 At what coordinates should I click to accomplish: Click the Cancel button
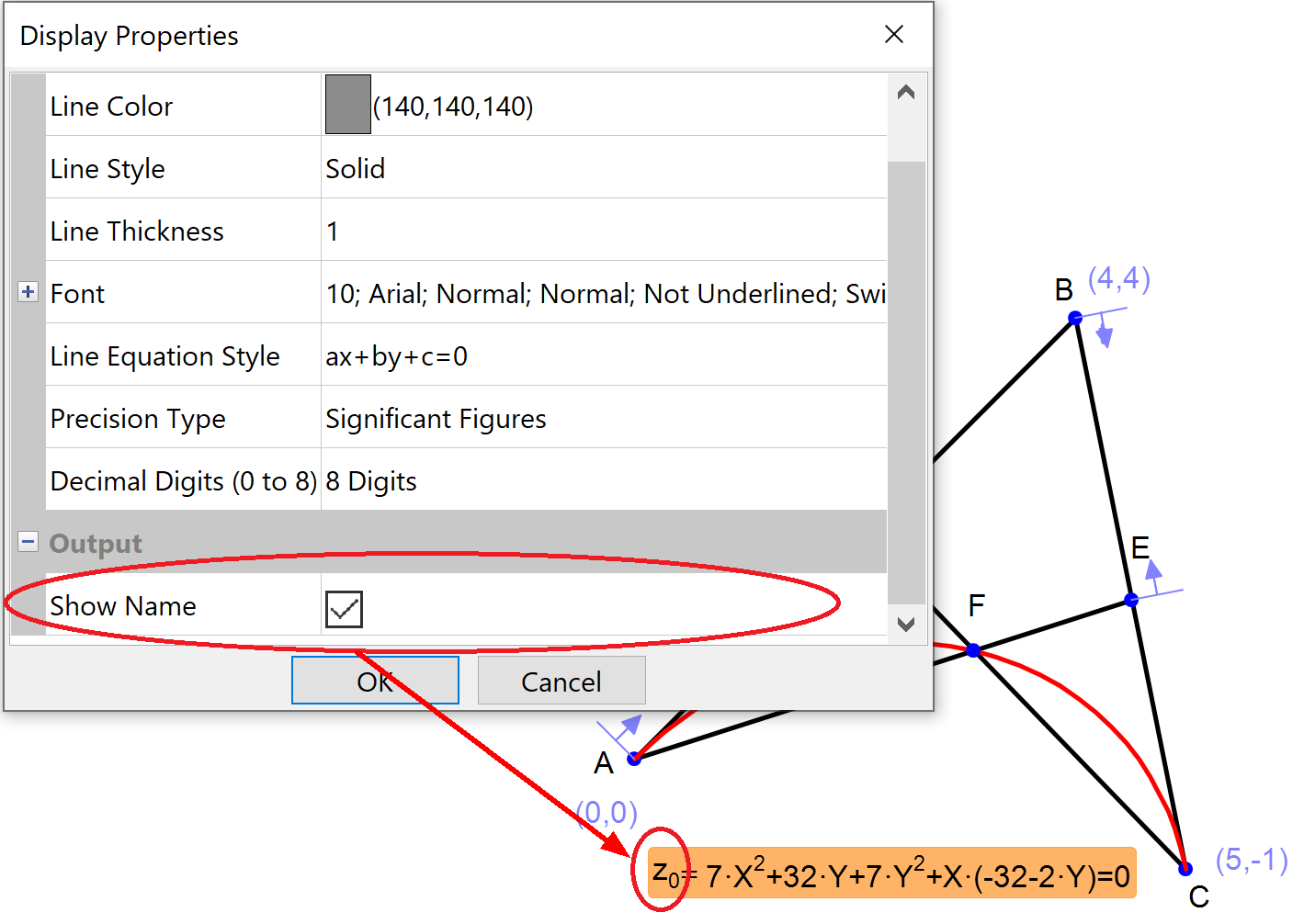click(561, 681)
